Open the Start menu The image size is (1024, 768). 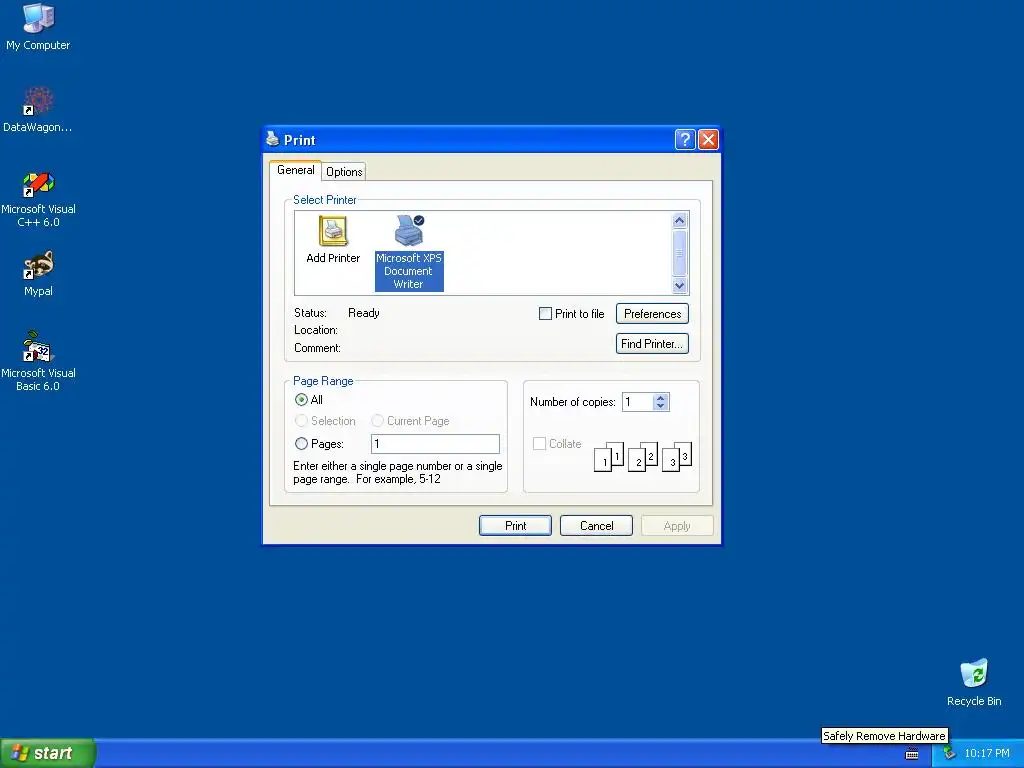(x=47, y=753)
